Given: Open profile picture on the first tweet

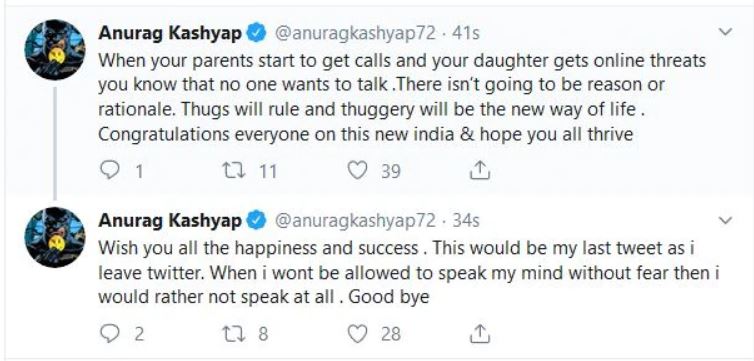Looking at the screenshot, I should click(55, 50).
